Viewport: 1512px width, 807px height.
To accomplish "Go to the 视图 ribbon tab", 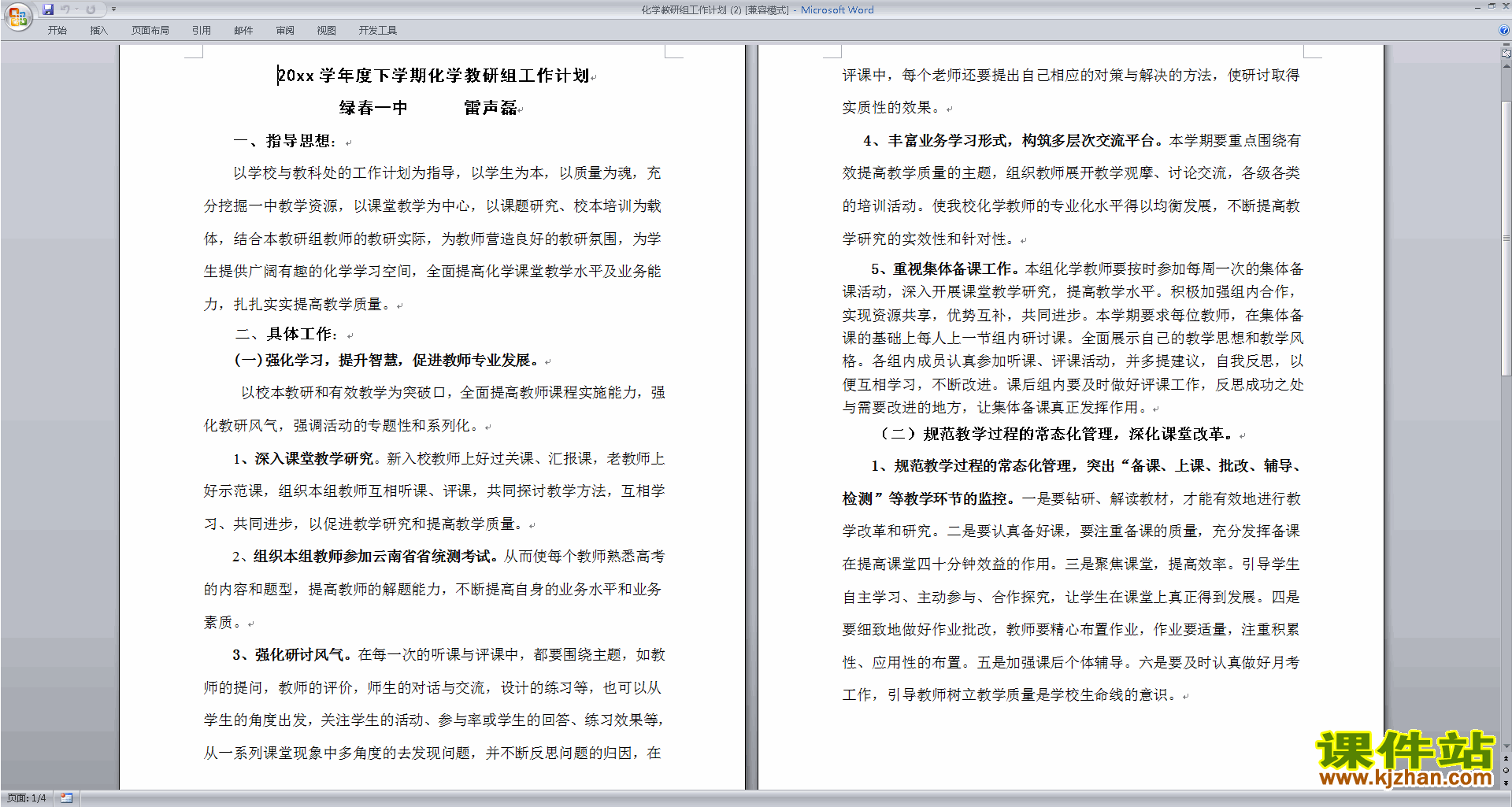I will point(327,30).
